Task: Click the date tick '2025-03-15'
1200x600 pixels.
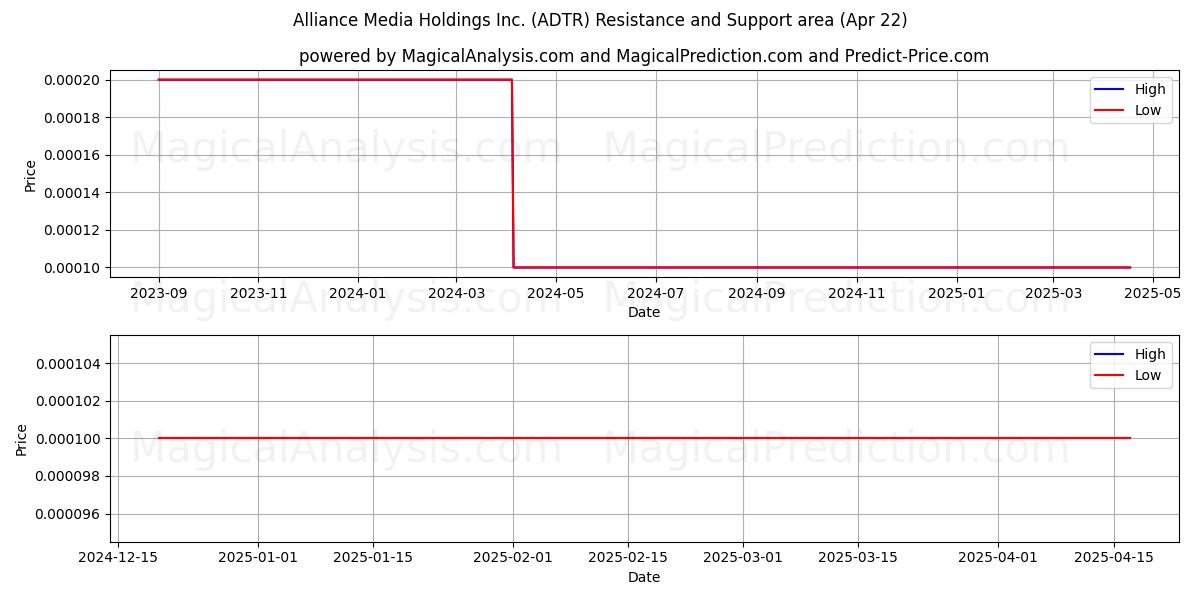Action: tap(858, 558)
